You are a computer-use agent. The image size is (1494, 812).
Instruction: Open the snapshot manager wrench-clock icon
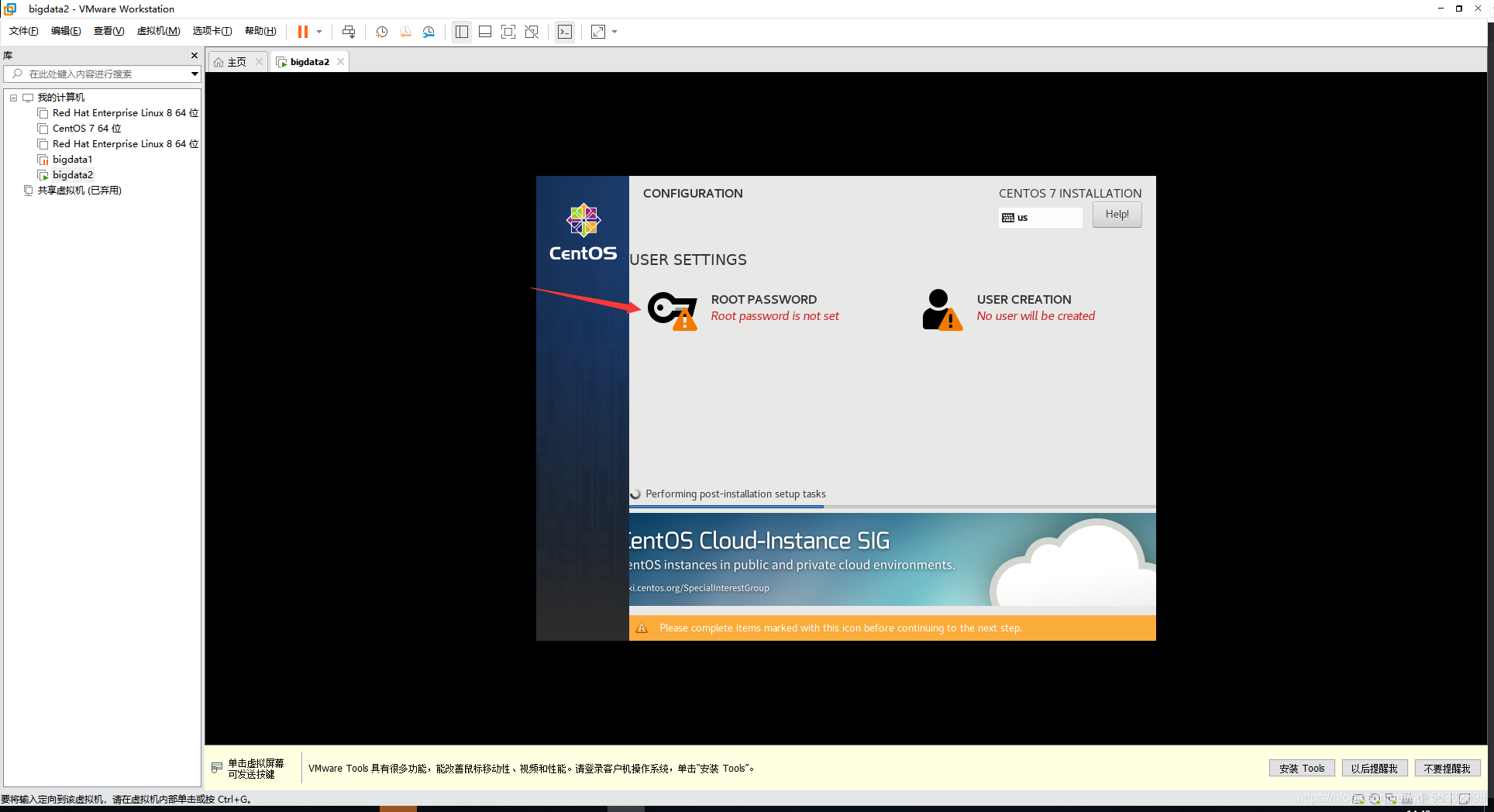429,32
